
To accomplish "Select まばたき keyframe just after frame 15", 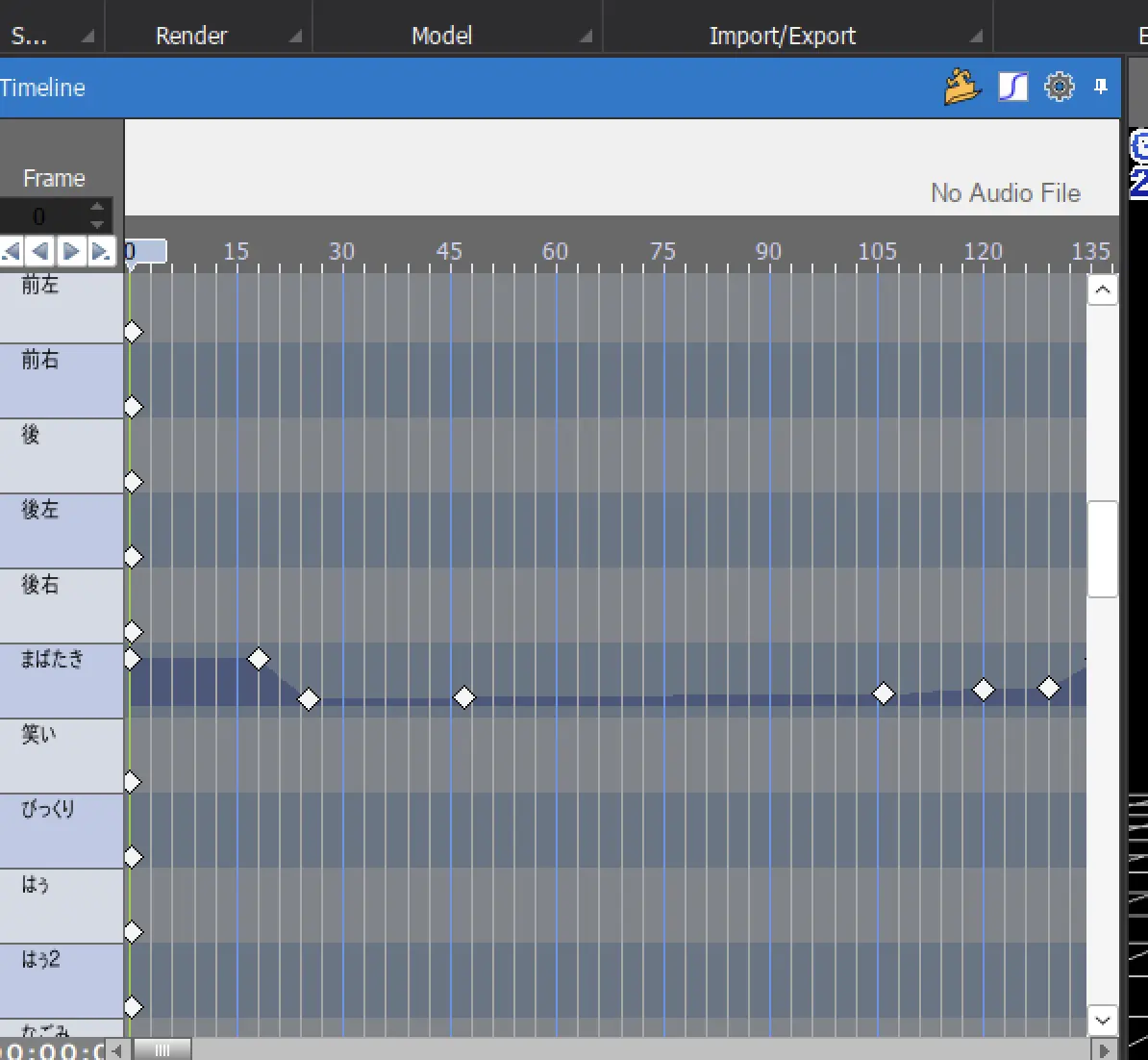I will 258,659.
